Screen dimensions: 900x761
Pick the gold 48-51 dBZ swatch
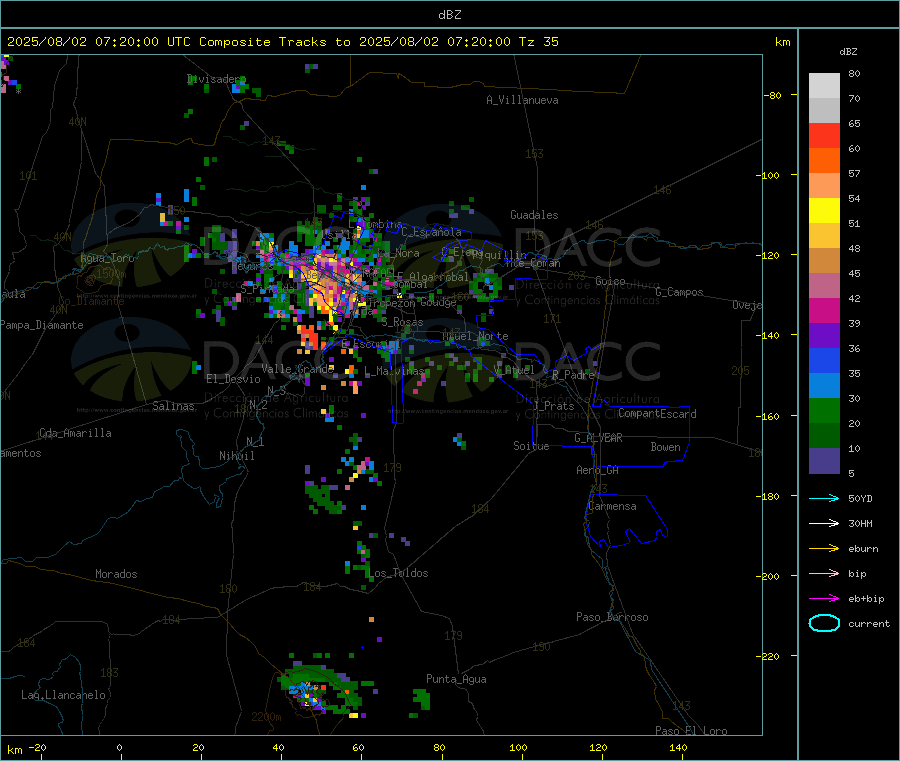pyautogui.click(x=824, y=236)
